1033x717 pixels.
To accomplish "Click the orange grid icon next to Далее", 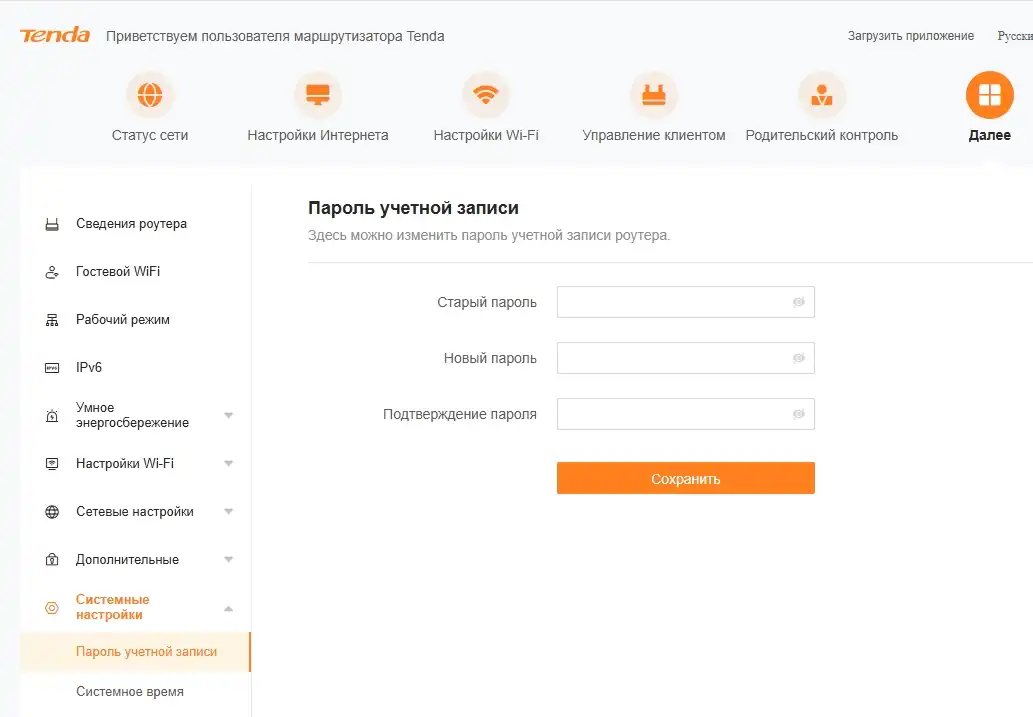I will coord(988,94).
